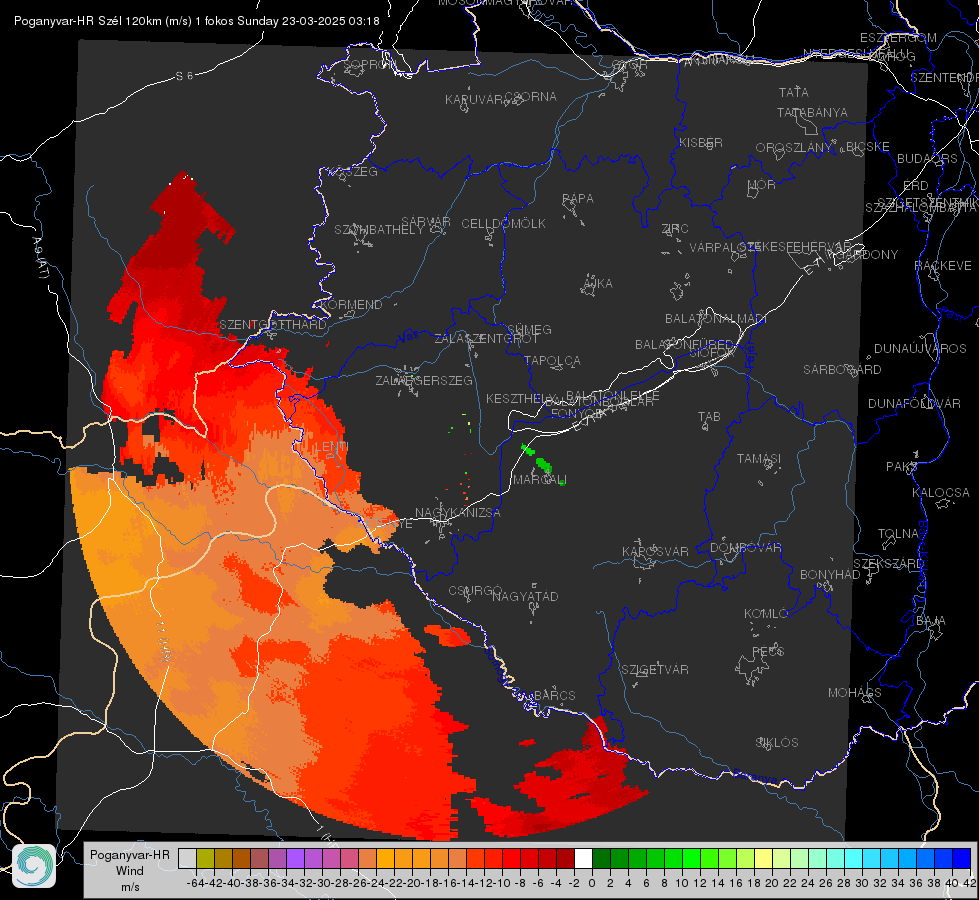
Task: Click the white zero-velocity swatch in the legend
Action: [x=583, y=858]
